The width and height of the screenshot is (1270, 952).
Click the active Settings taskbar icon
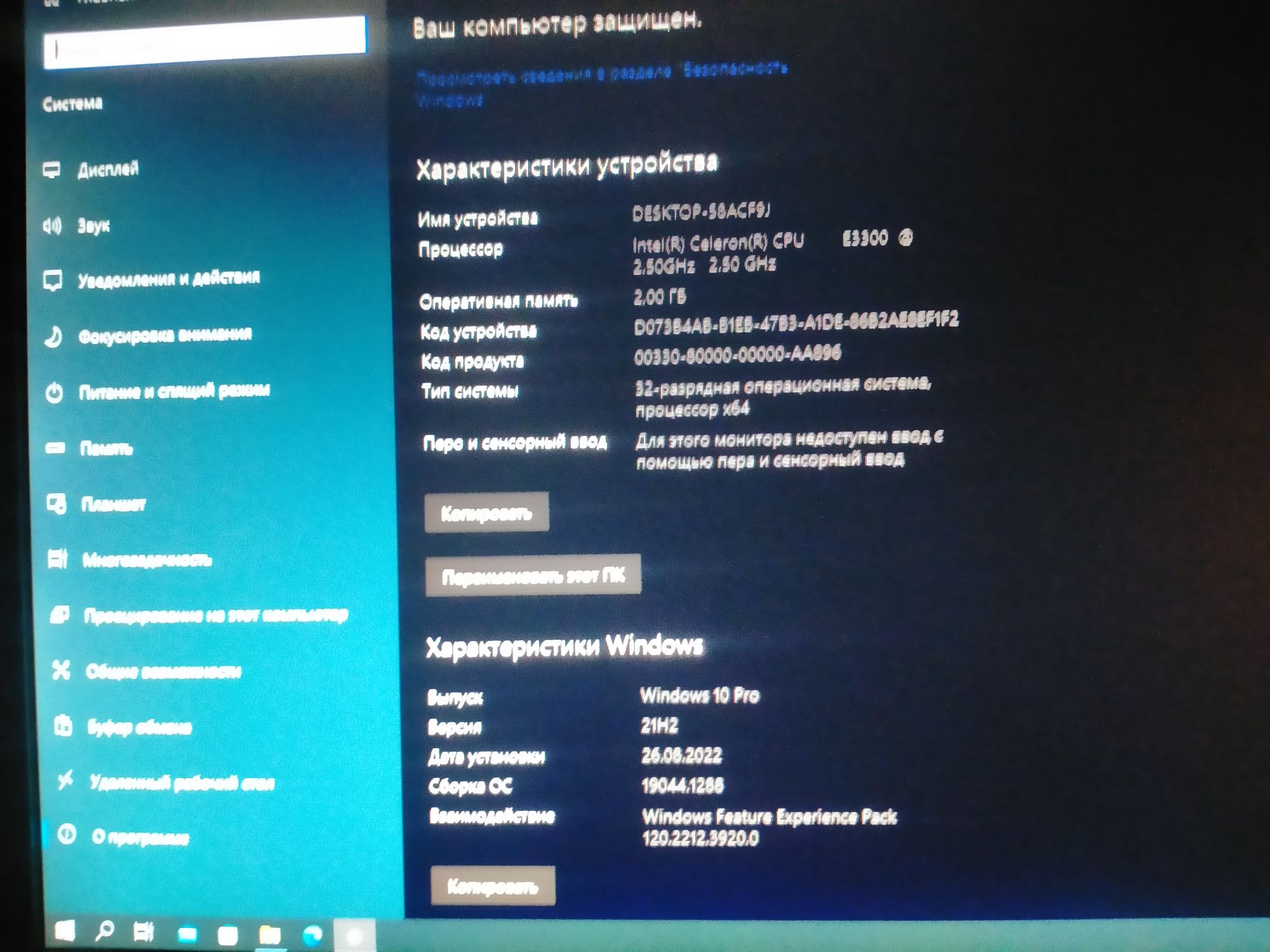pos(354,935)
